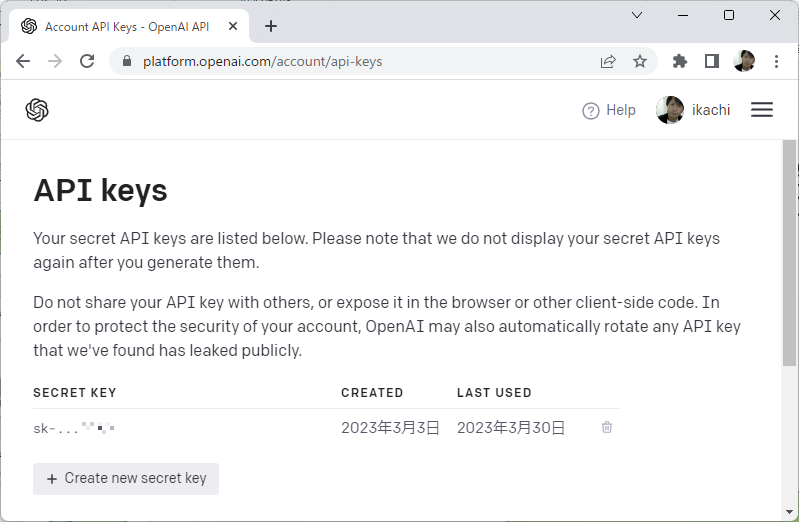Screen dimensions: 799x522
Task: Open the ikachi account menu
Action: pos(694,110)
